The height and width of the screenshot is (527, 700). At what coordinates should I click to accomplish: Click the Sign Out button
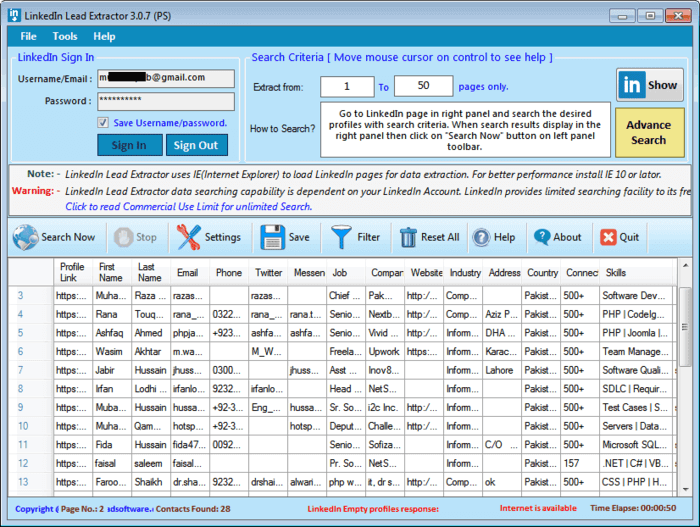click(195, 145)
